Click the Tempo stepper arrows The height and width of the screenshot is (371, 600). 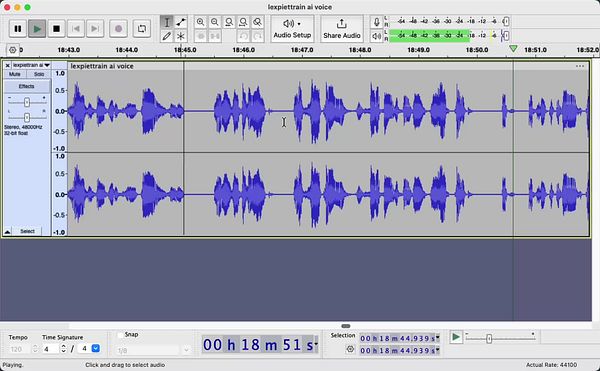pyautogui.click(x=35, y=349)
